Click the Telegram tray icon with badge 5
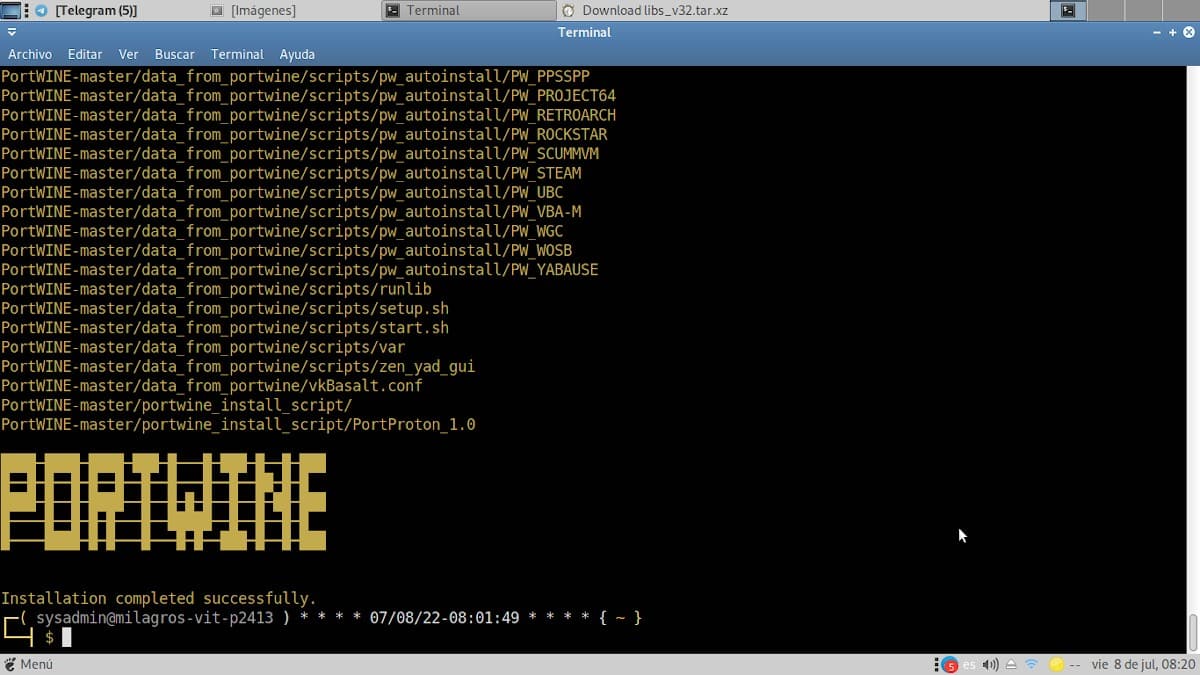Image resolution: width=1200 pixels, height=675 pixels. click(950, 665)
